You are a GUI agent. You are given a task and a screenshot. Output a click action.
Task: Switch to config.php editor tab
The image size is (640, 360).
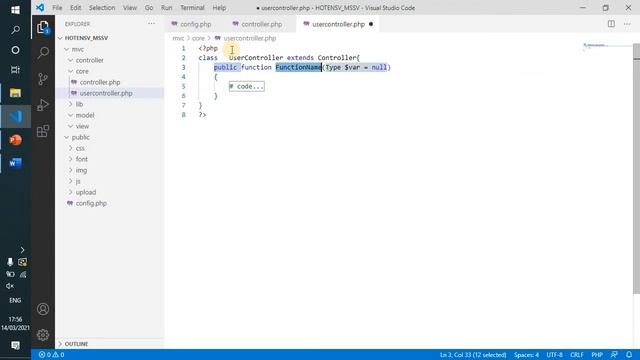point(196,24)
